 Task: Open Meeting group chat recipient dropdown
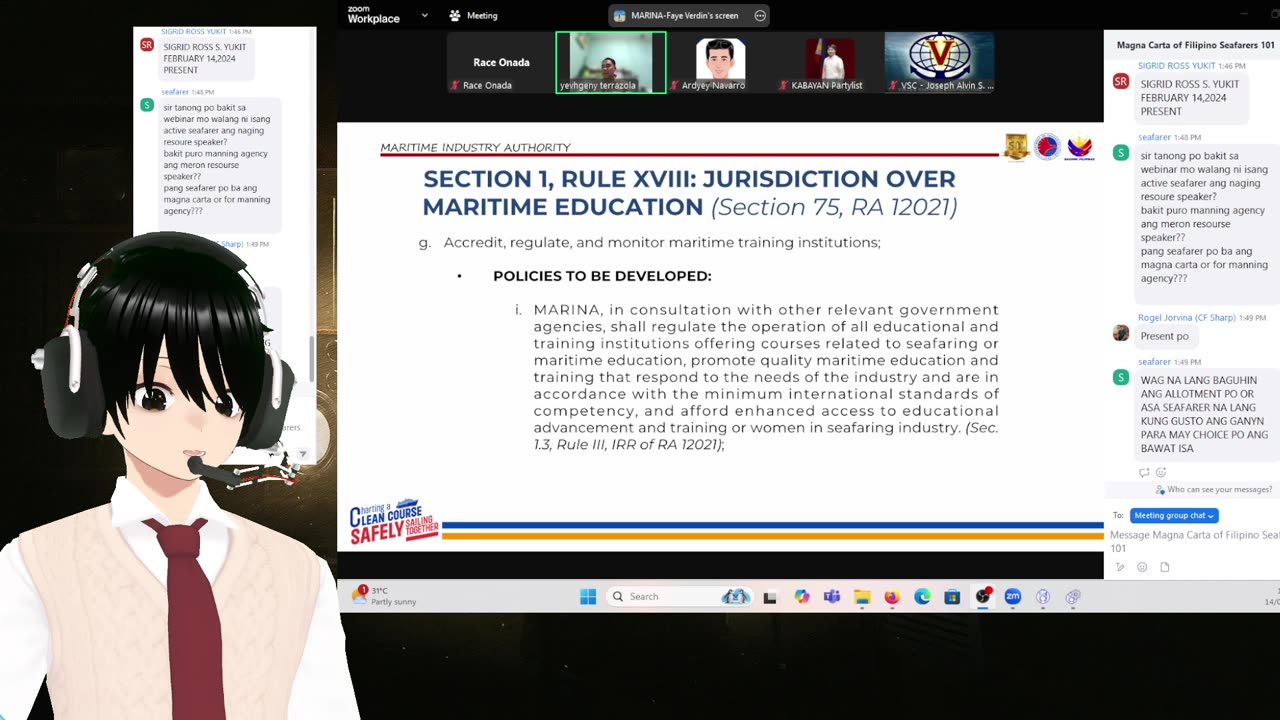coord(1174,515)
